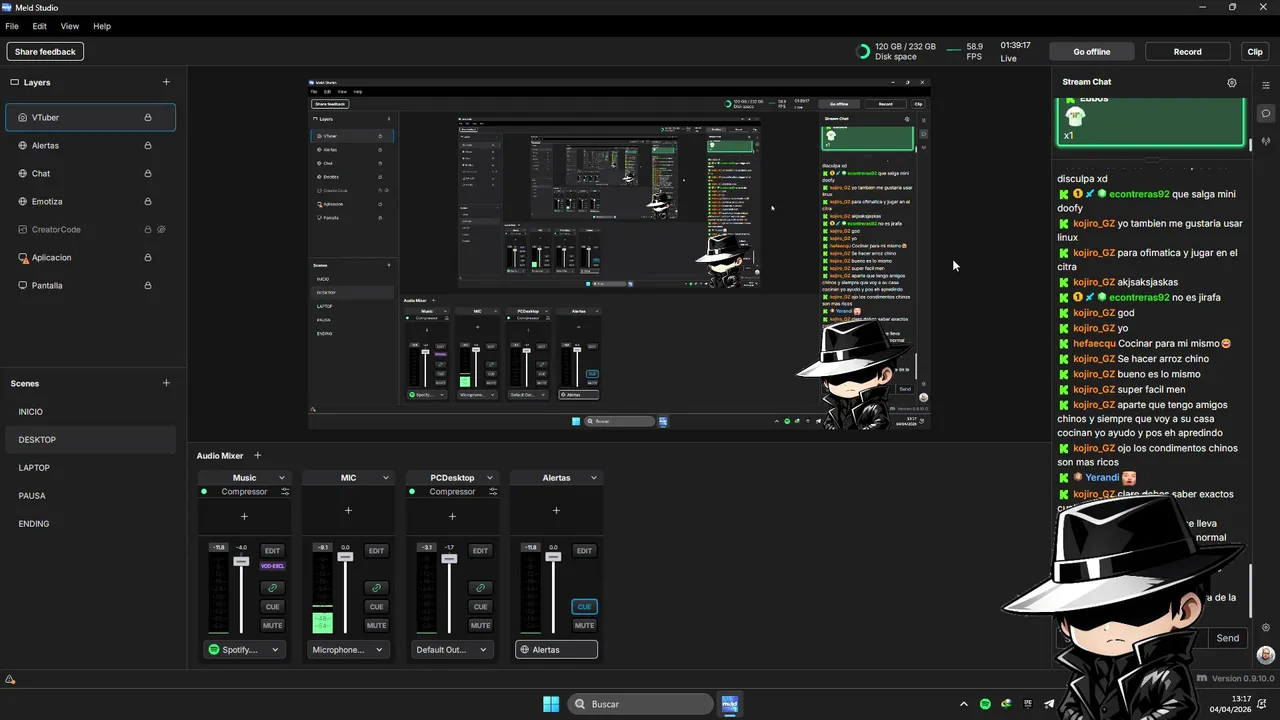Viewport: 1280px width, 720px height.
Task: Toggle VOD-EXCL on the Music track
Action: pyautogui.click(x=272, y=566)
